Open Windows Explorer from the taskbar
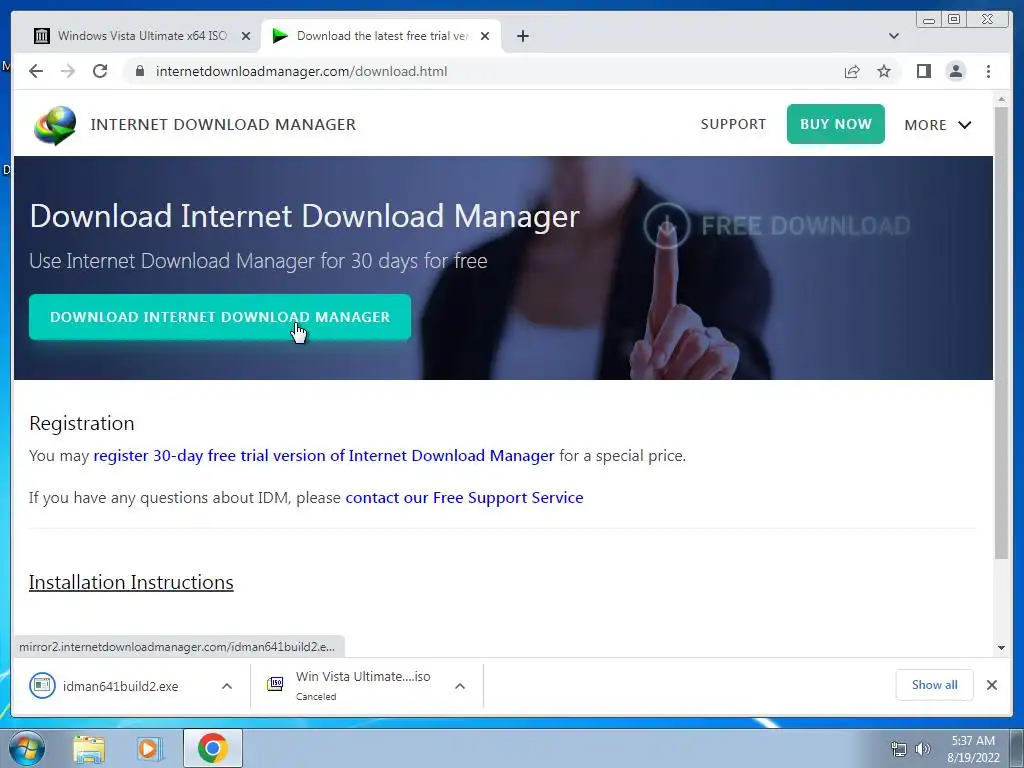The width and height of the screenshot is (1024, 768). (x=89, y=748)
